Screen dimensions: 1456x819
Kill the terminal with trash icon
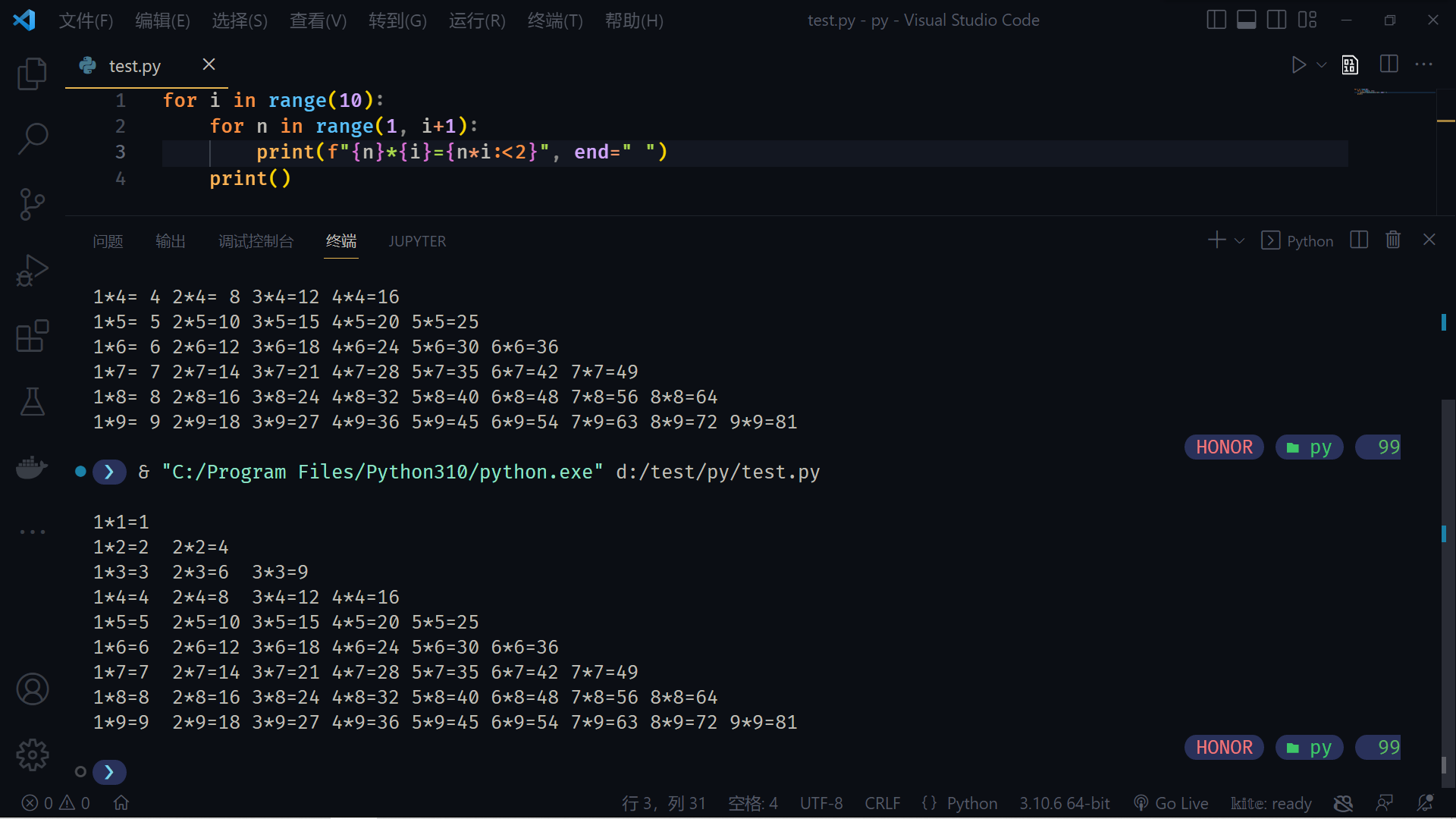(x=1394, y=240)
